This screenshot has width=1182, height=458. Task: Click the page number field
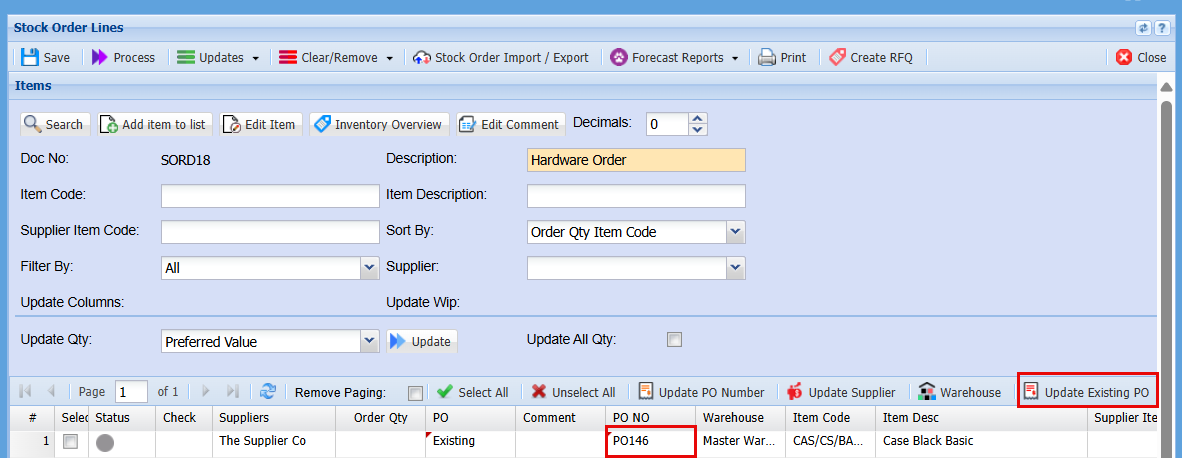[131, 392]
